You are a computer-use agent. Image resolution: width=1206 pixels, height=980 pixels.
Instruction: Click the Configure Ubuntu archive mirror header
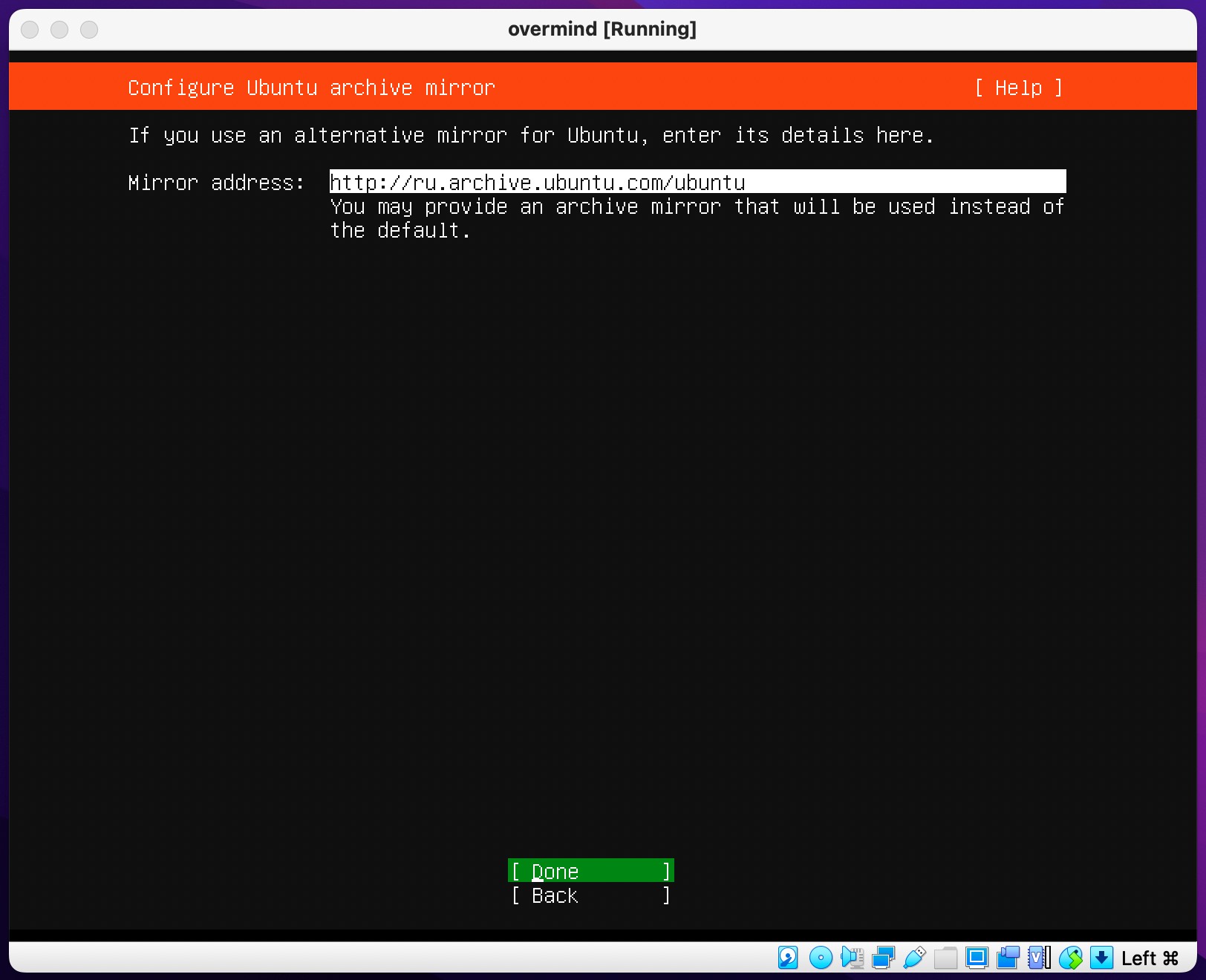click(311, 87)
